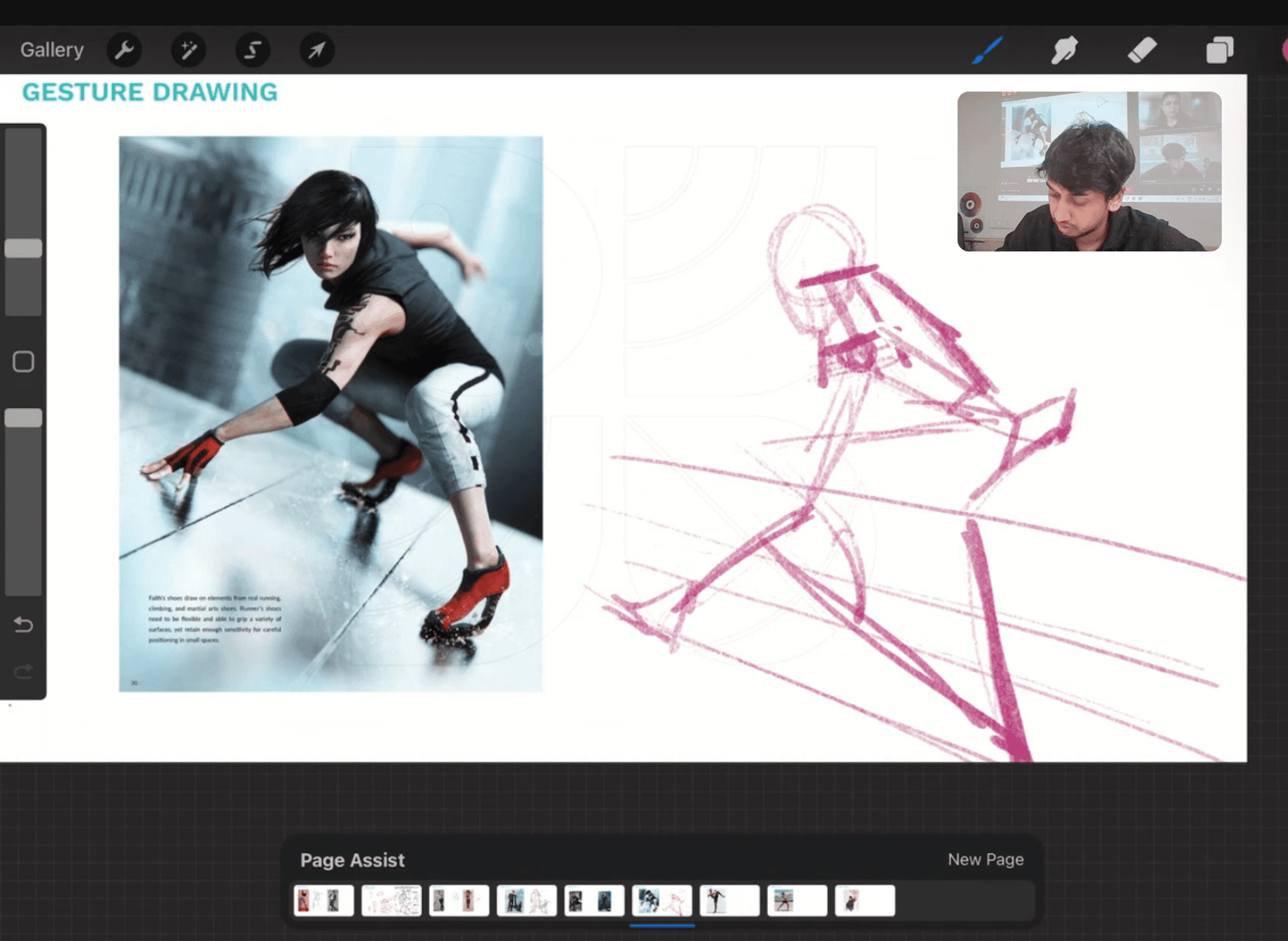This screenshot has height=941, width=1288.
Task: Open the fourth page thumbnail in Page Assist
Action: tap(526, 900)
